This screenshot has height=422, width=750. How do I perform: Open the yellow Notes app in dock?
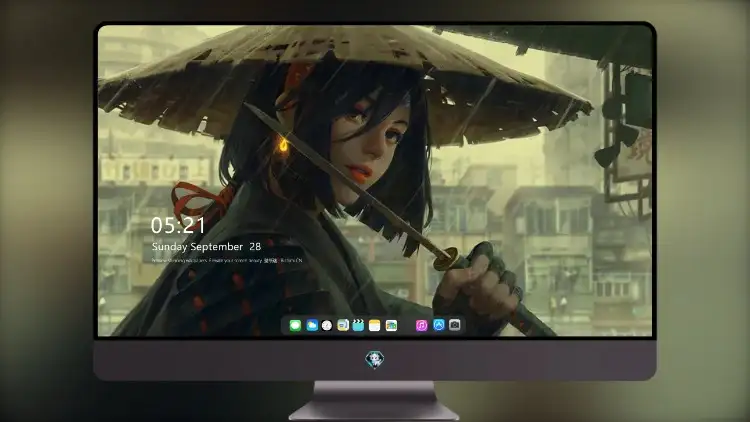(375, 325)
